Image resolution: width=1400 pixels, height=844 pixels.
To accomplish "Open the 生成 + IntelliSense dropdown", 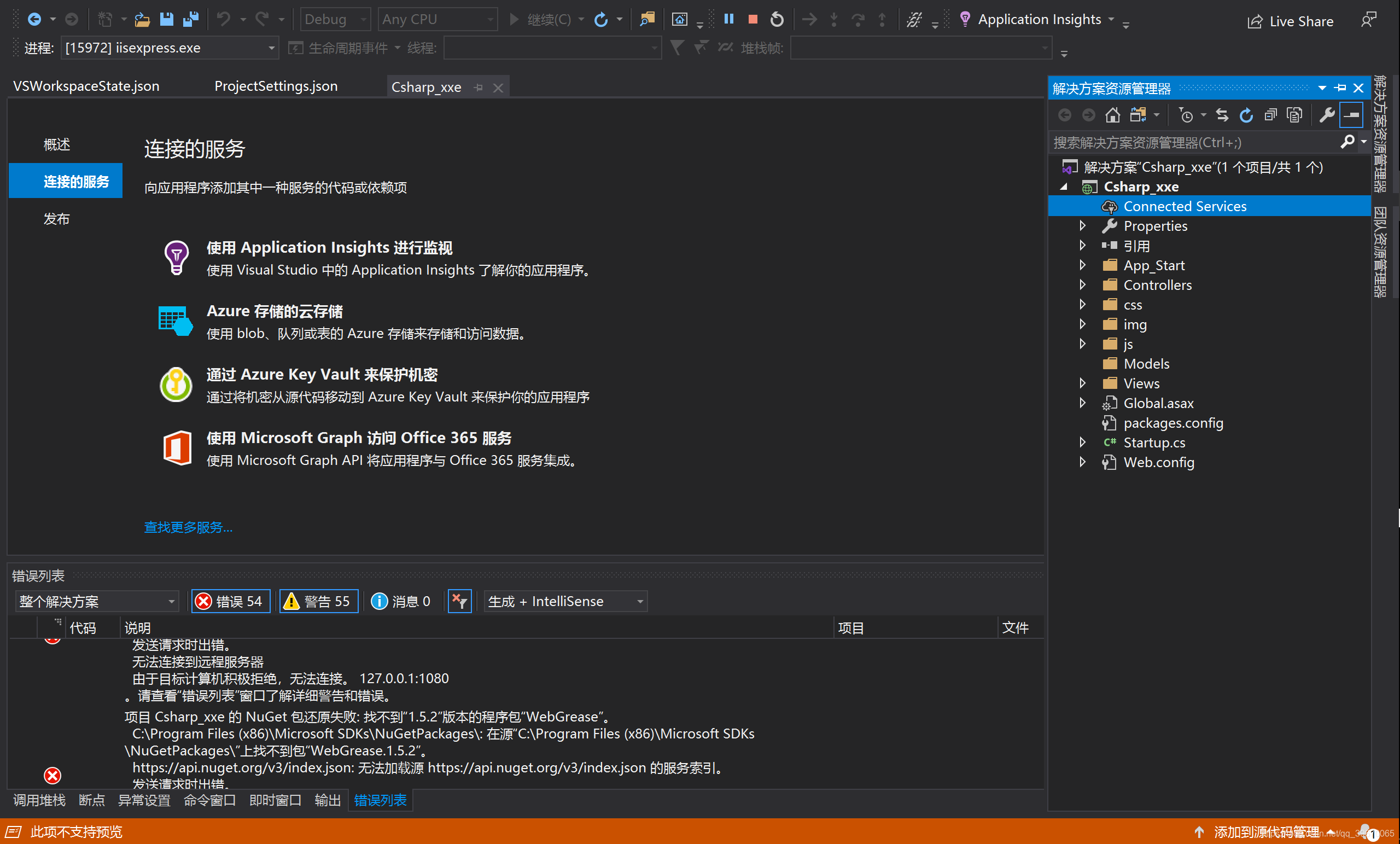I will pos(565,601).
